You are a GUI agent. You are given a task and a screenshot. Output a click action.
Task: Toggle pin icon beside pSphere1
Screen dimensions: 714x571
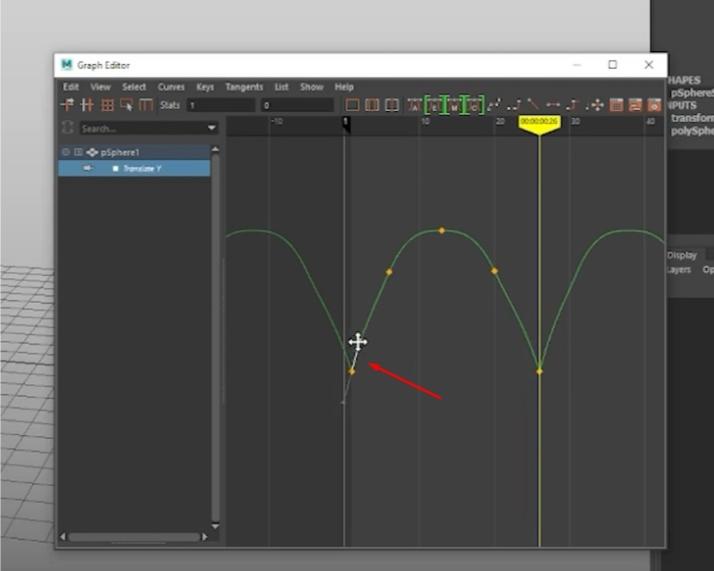coord(66,152)
